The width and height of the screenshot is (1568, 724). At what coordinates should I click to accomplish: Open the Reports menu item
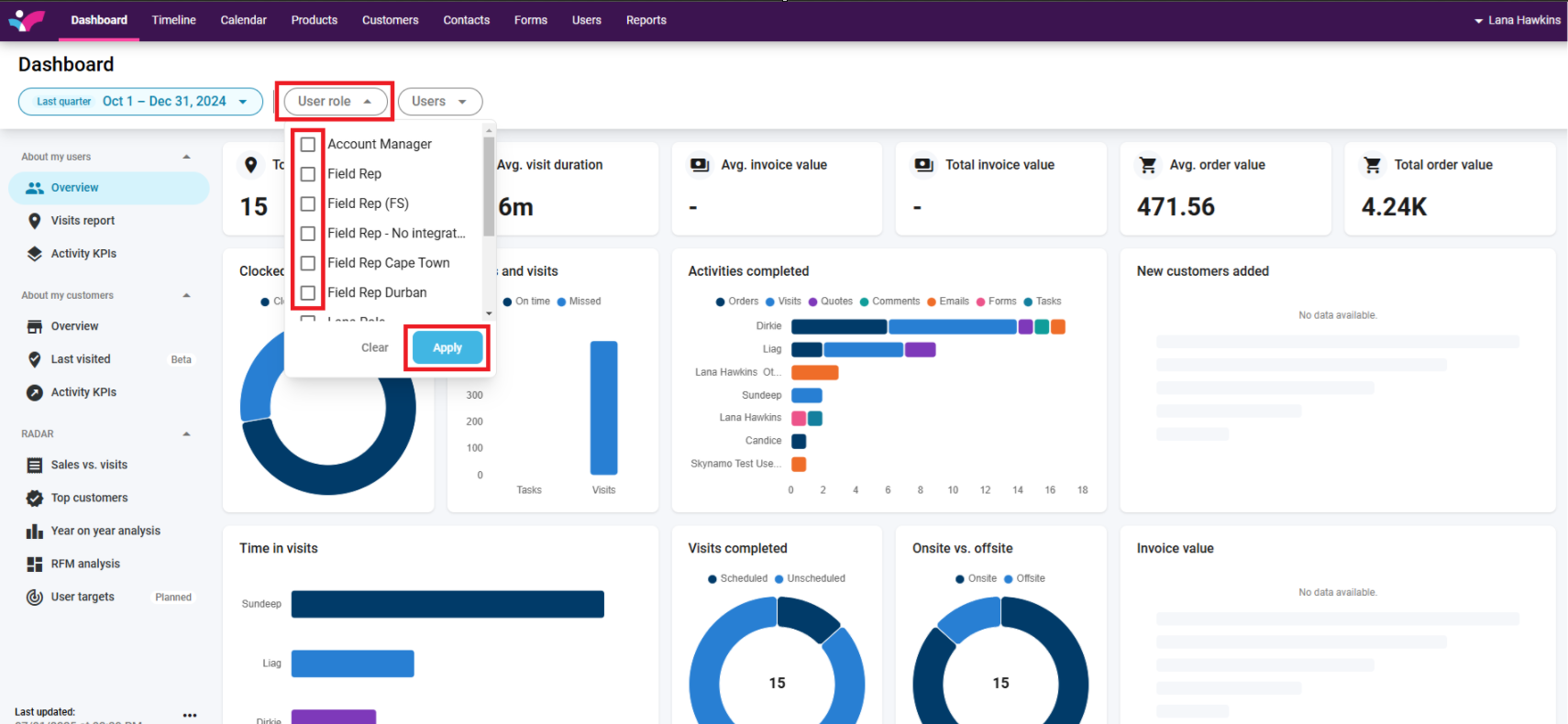click(646, 20)
